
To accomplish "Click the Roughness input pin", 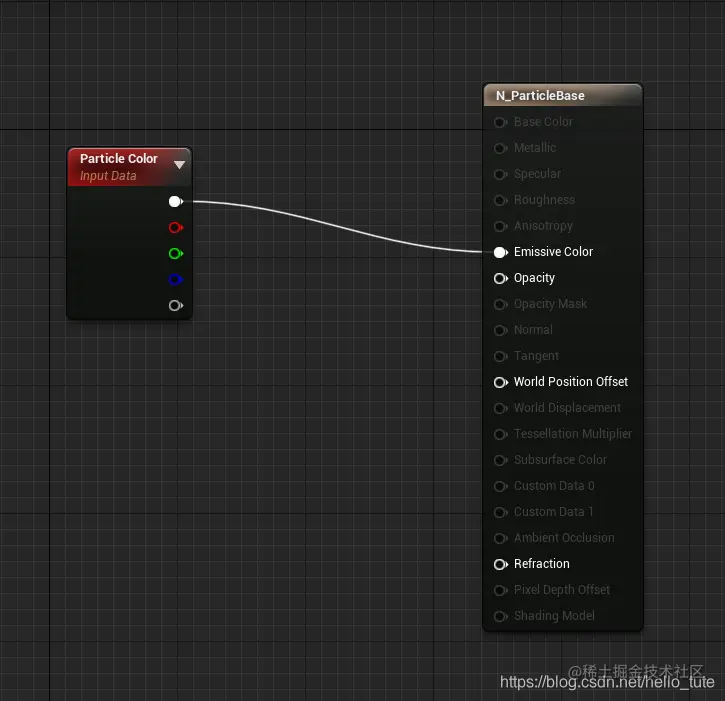I will coord(500,200).
